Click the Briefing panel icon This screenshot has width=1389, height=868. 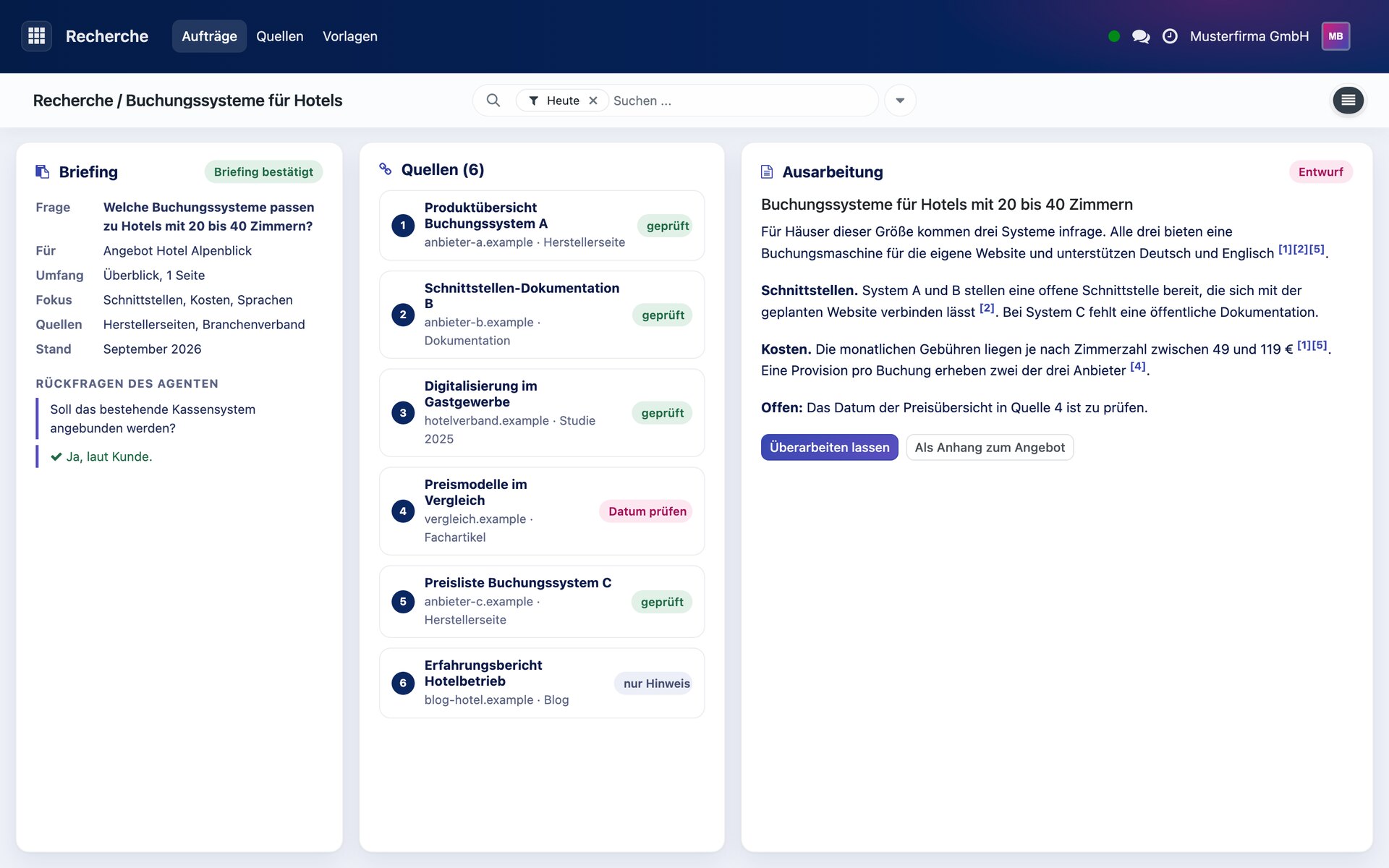[43, 171]
